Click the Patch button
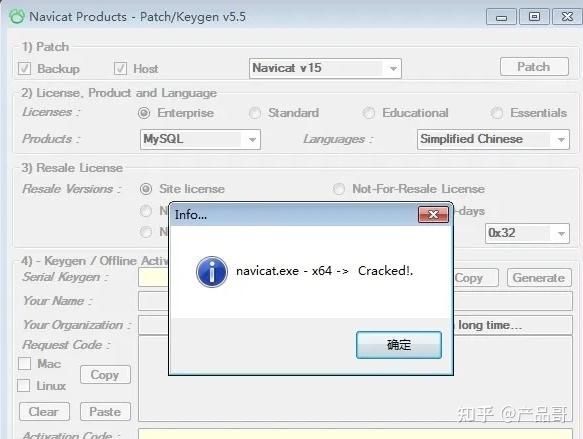This screenshot has height=439, width=583. coord(534,67)
